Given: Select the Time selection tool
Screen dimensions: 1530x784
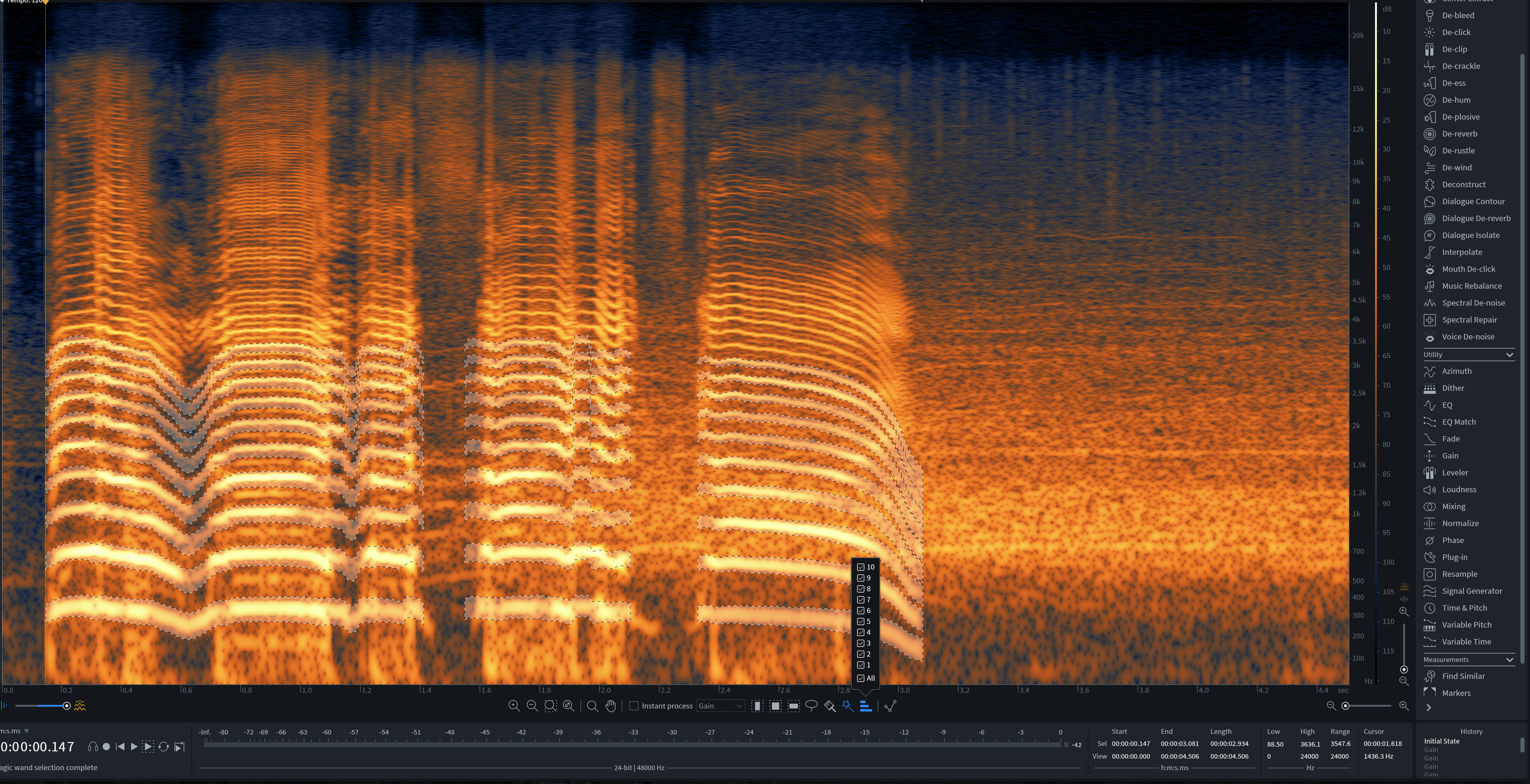Looking at the screenshot, I should (757, 705).
